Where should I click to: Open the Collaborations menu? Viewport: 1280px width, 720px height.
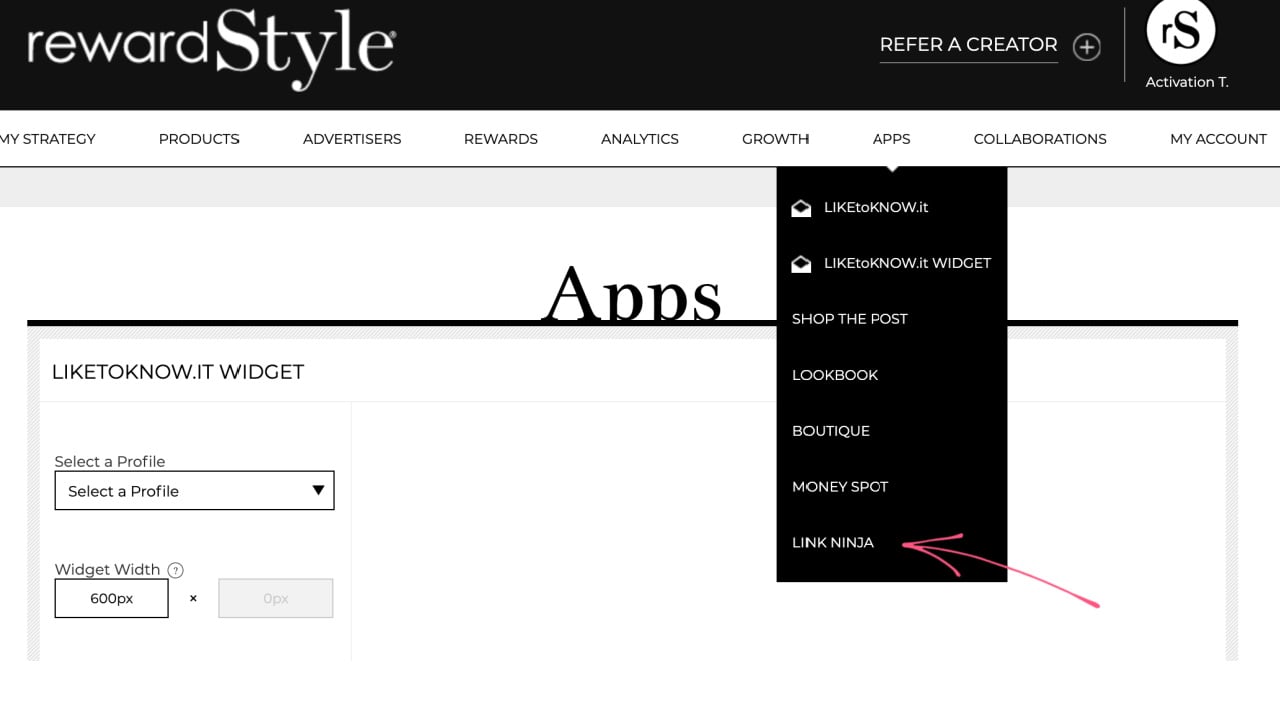(x=1040, y=139)
